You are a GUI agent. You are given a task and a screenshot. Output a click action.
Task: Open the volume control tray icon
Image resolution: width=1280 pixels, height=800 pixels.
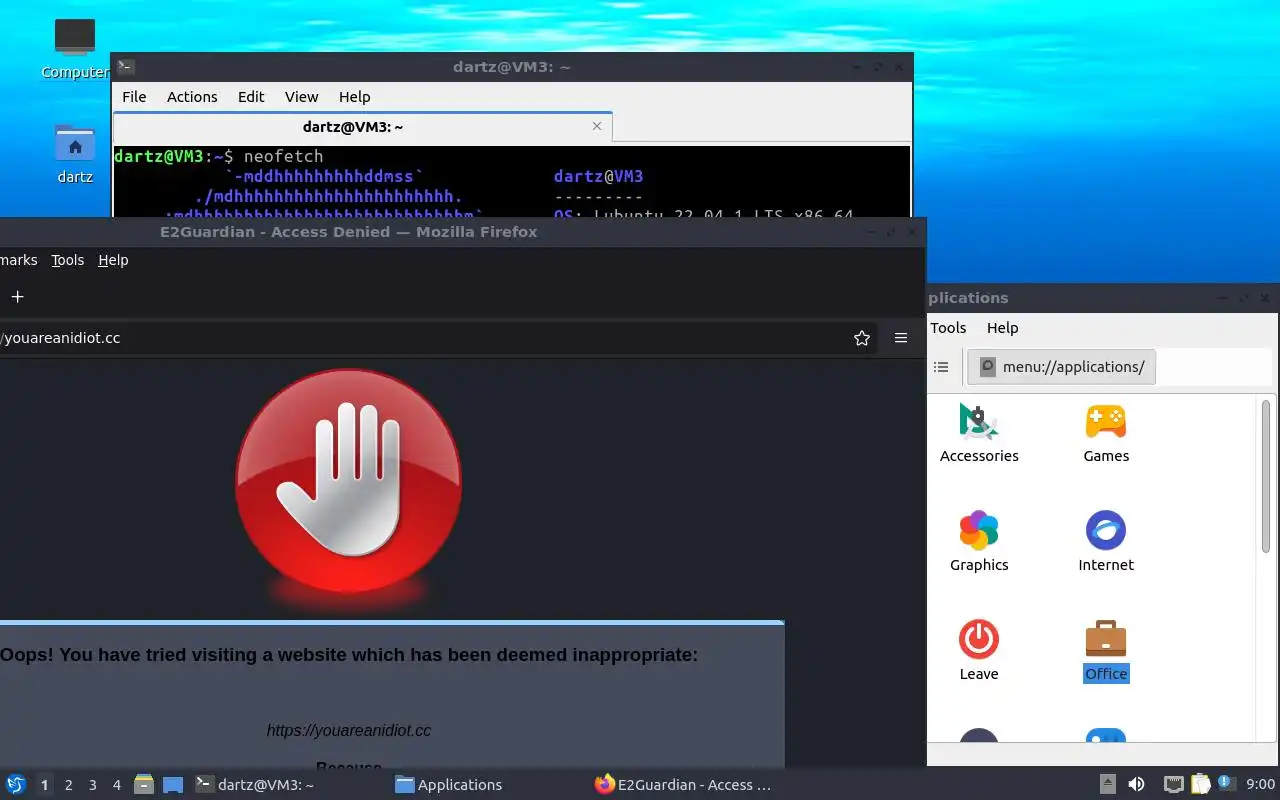[x=1137, y=785]
